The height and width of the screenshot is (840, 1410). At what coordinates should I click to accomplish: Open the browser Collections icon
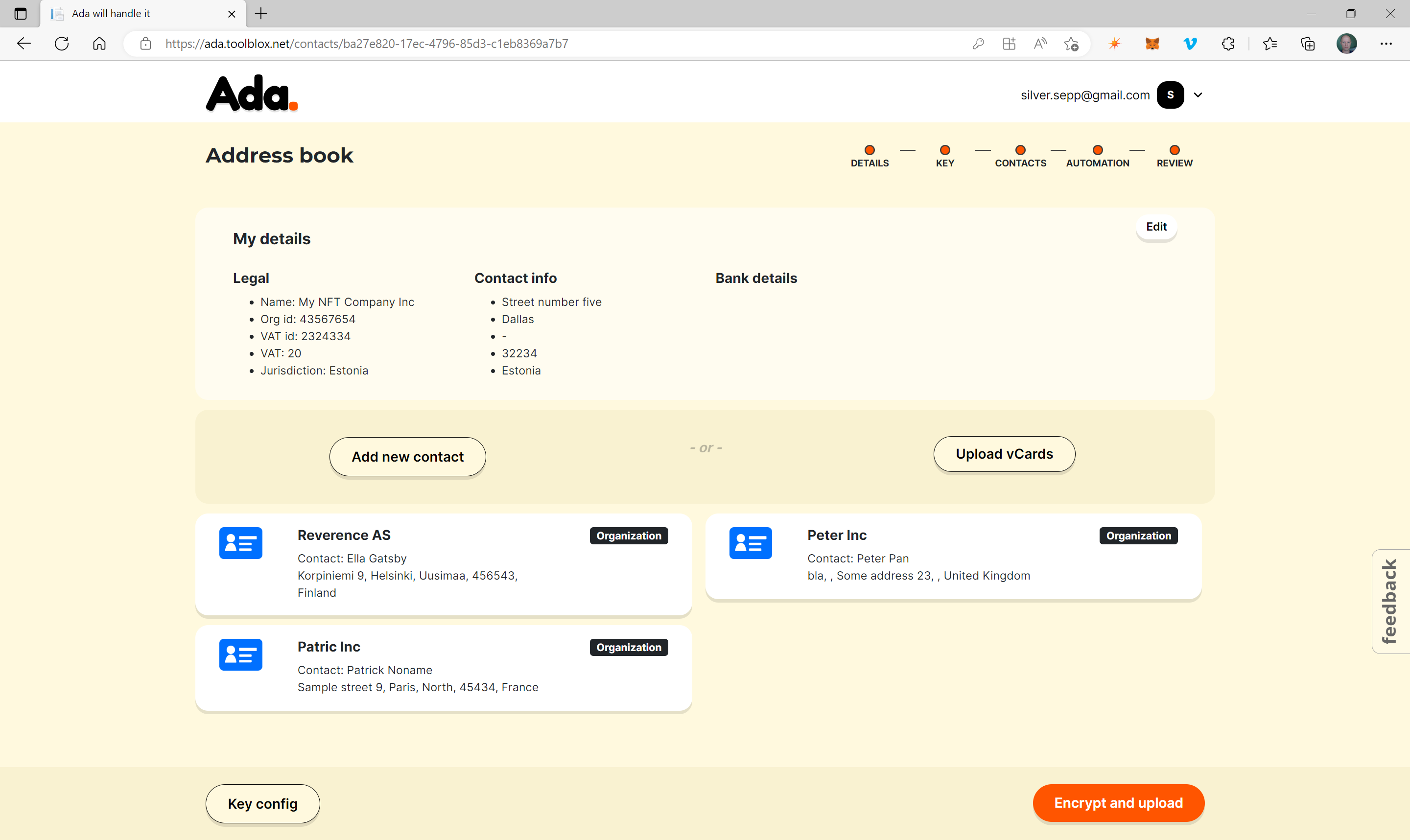click(1308, 44)
